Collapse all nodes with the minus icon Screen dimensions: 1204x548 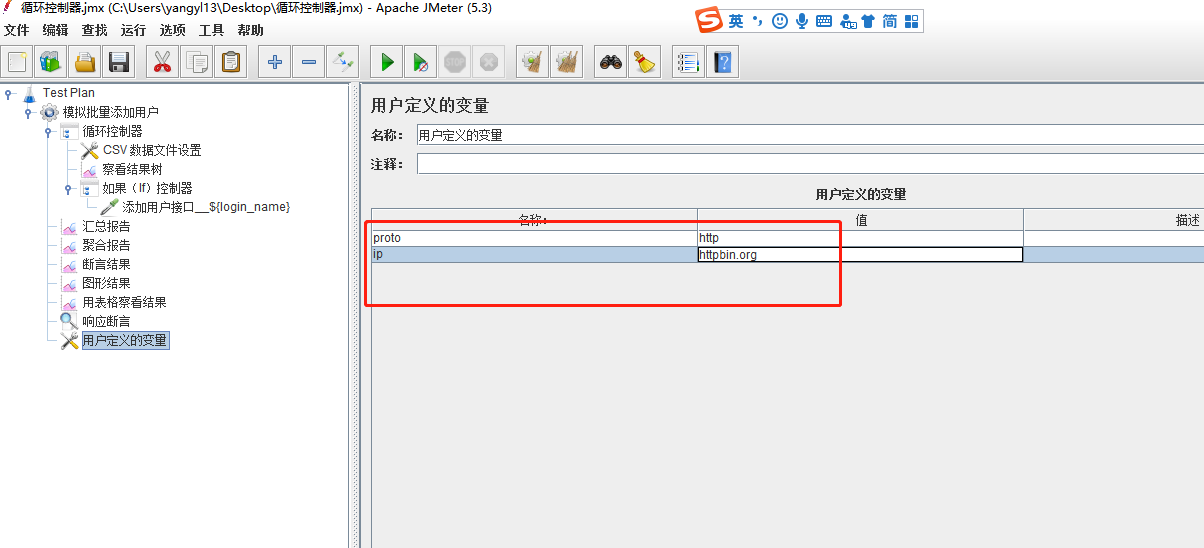coord(308,62)
